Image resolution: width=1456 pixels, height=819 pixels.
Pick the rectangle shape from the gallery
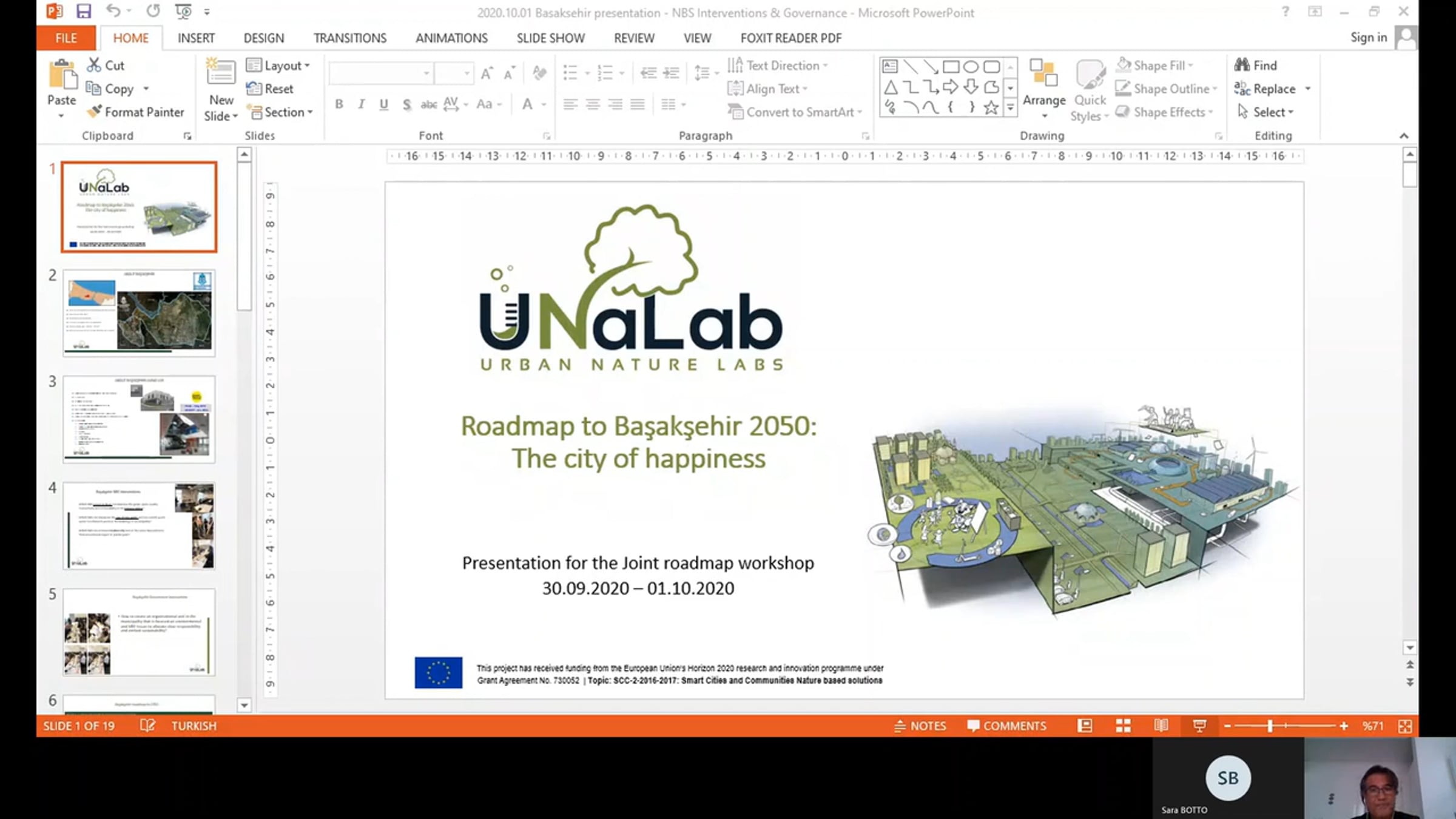pos(951,66)
